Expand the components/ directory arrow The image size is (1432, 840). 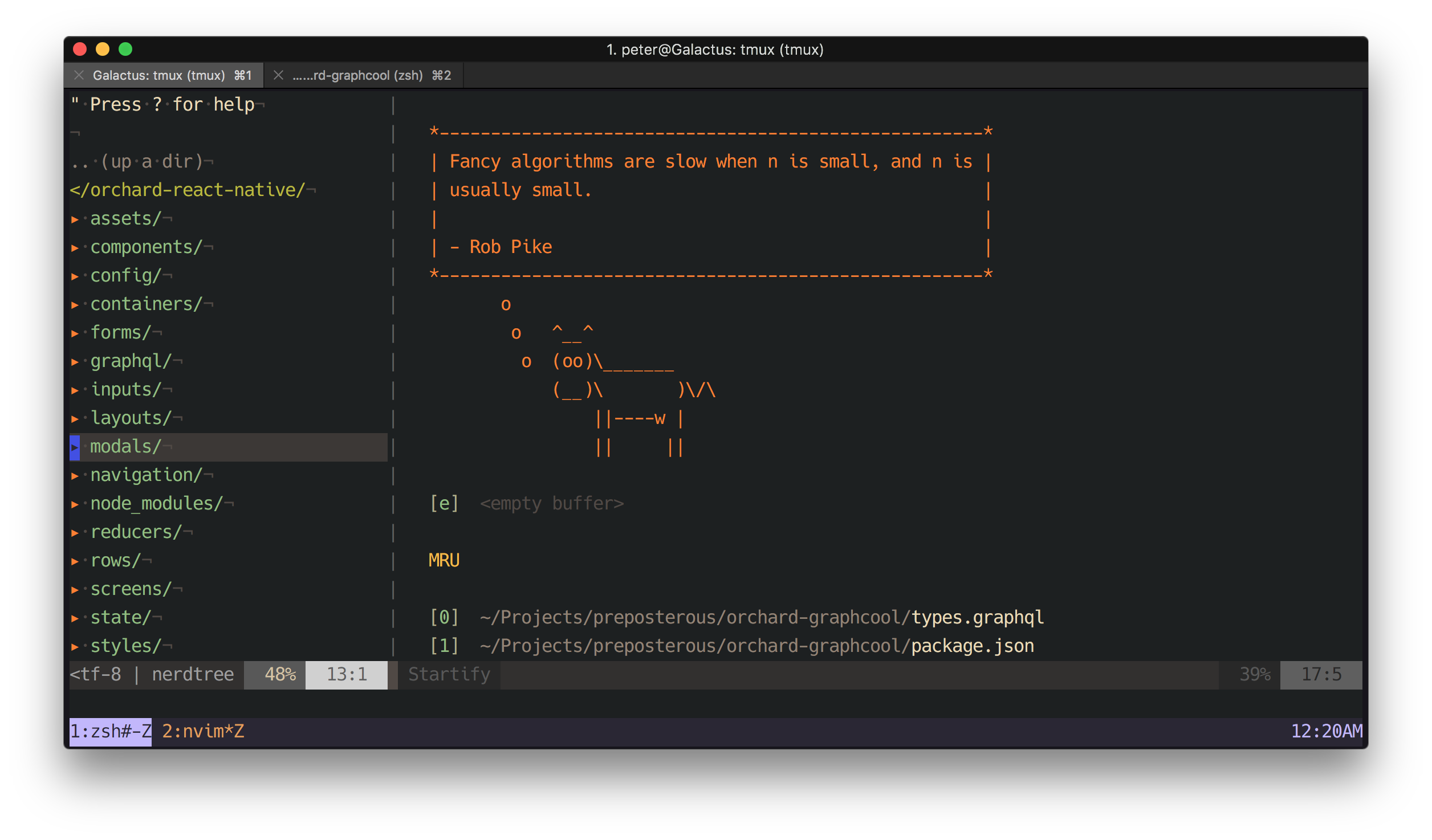pyautogui.click(x=75, y=248)
